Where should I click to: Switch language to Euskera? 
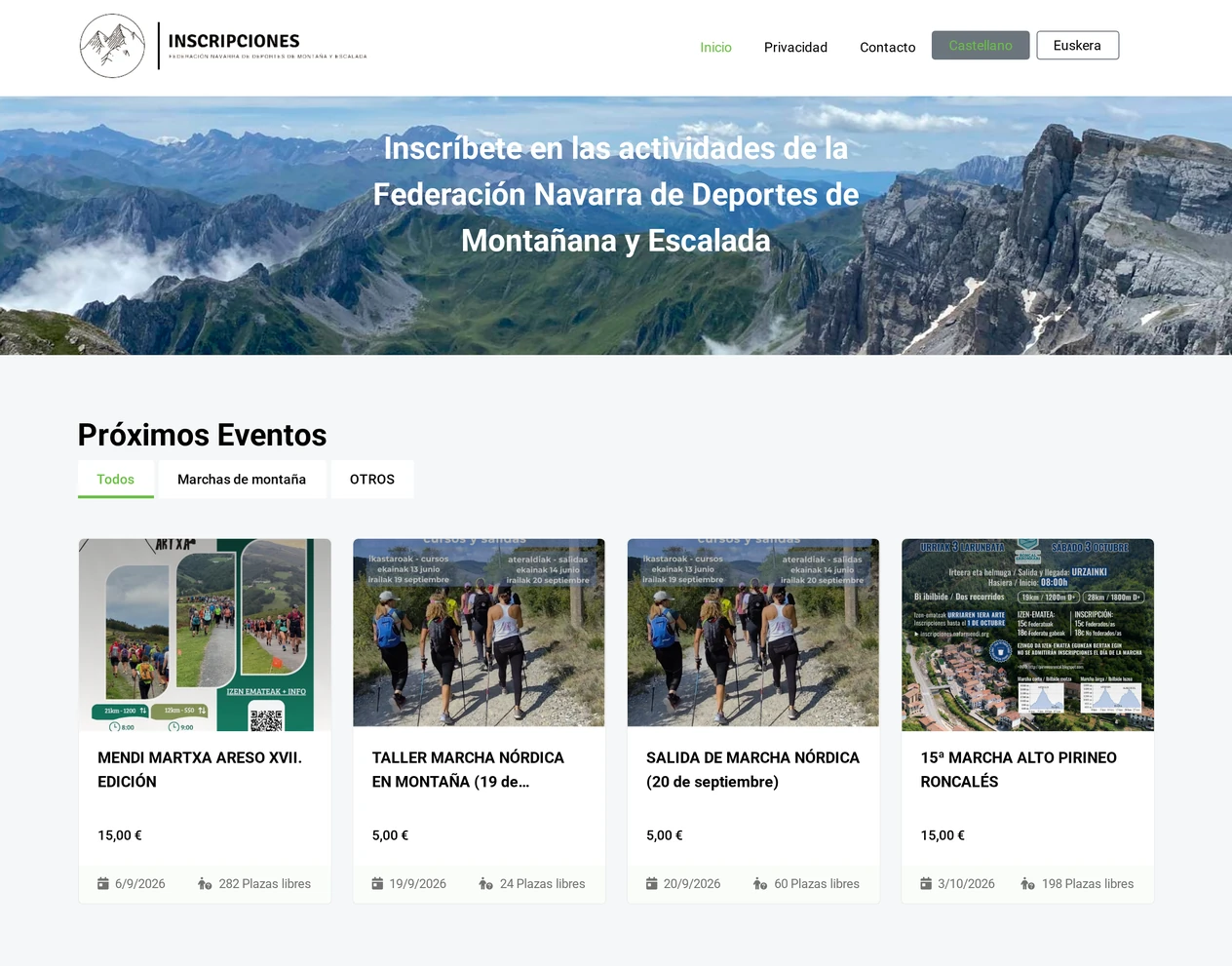pyautogui.click(x=1077, y=45)
